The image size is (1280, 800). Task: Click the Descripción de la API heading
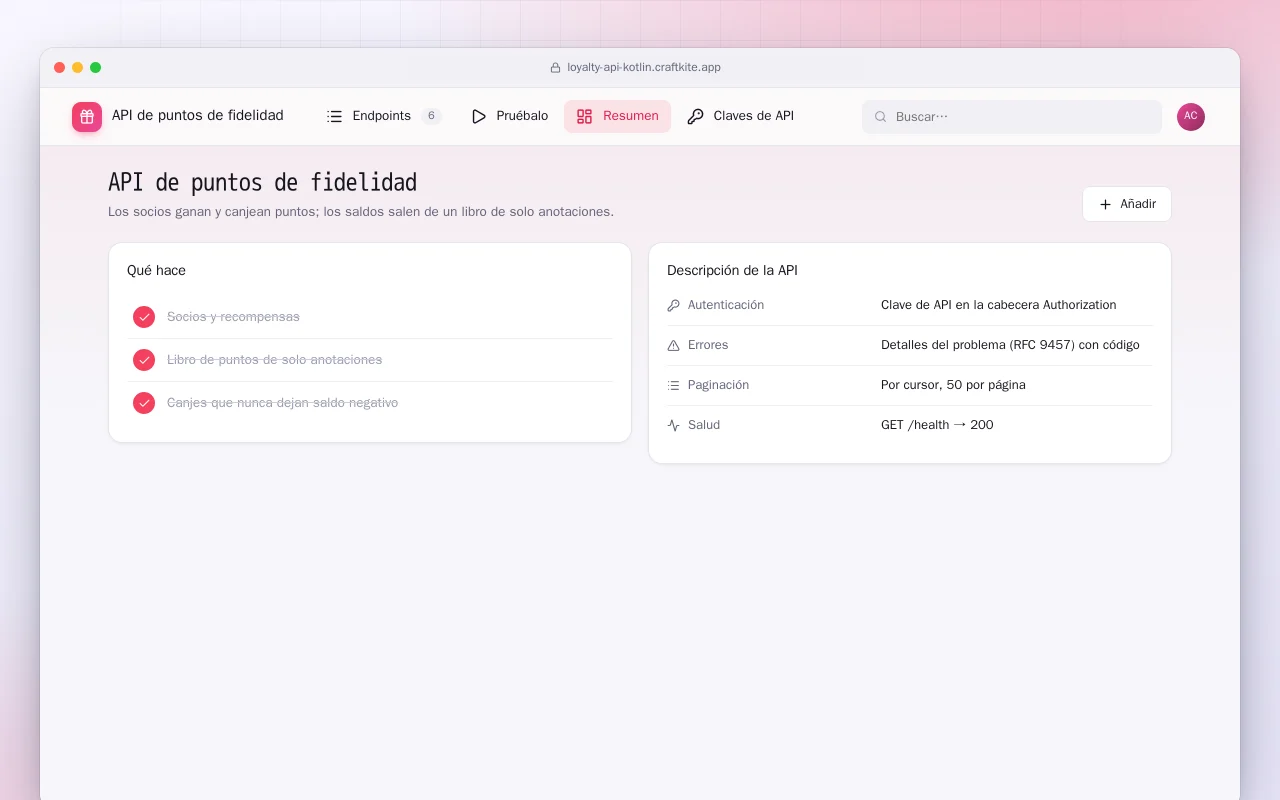click(x=732, y=270)
